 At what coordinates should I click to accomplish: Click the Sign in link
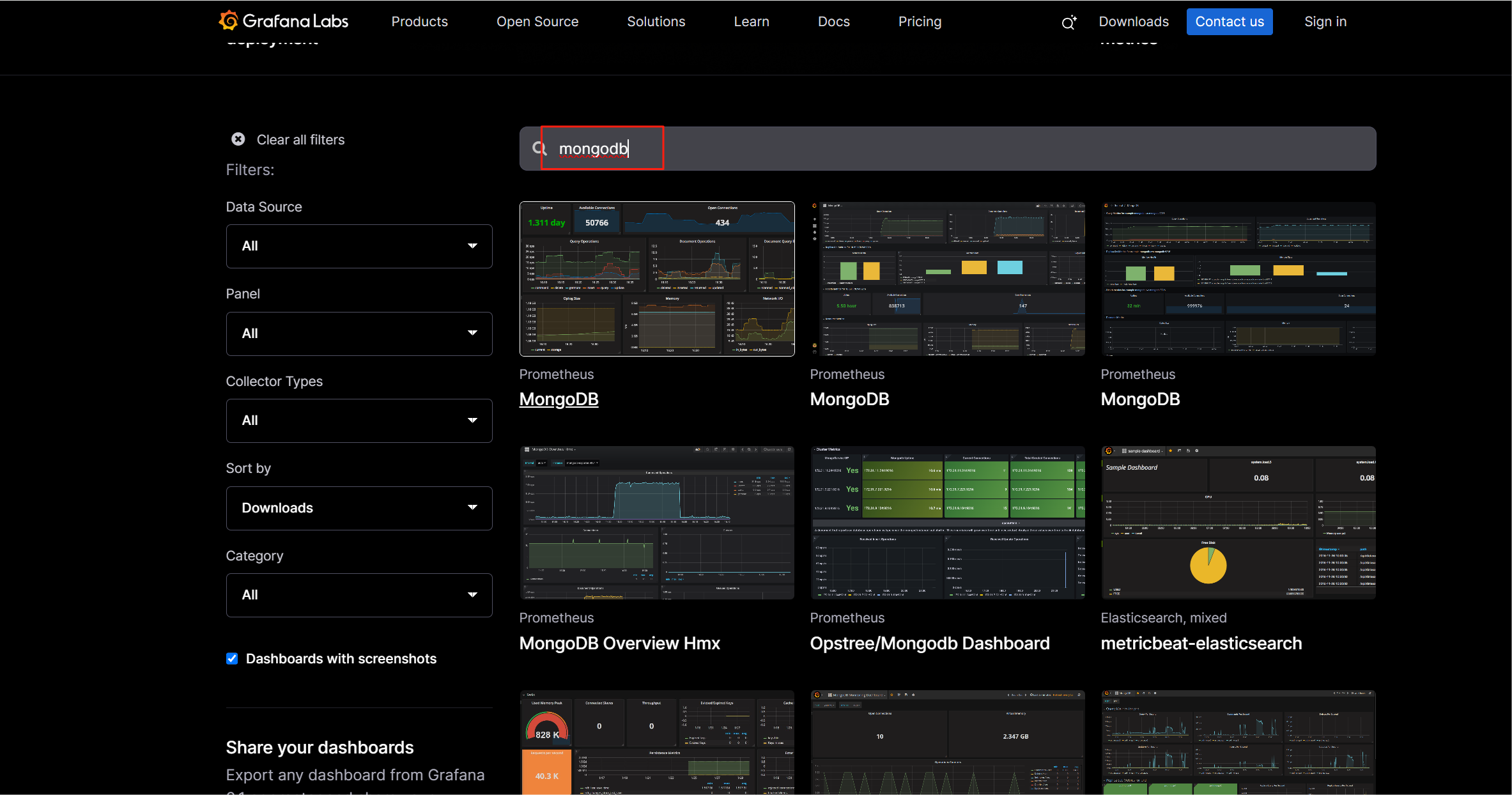point(1325,22)
